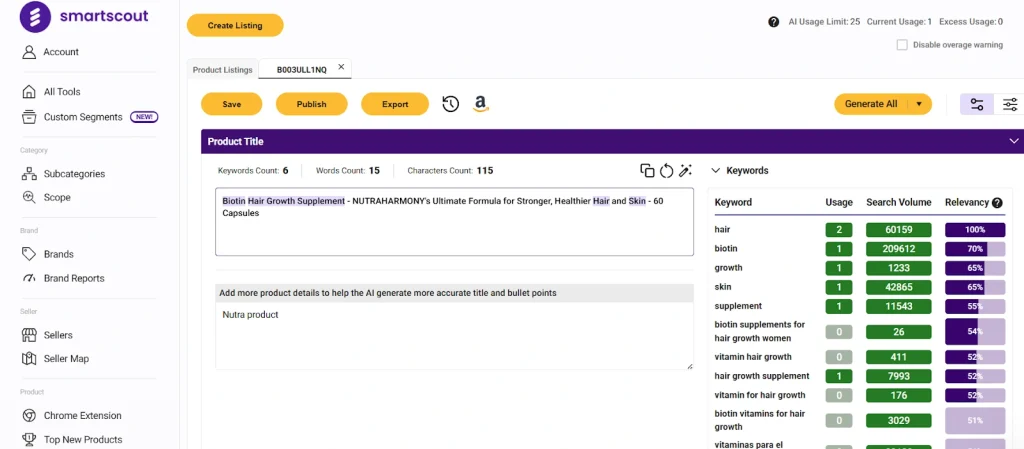Screen dimensions: 1024x449
Task: Select 'biotin supplements for hair growth women' keyword
Action: point(760,332)
